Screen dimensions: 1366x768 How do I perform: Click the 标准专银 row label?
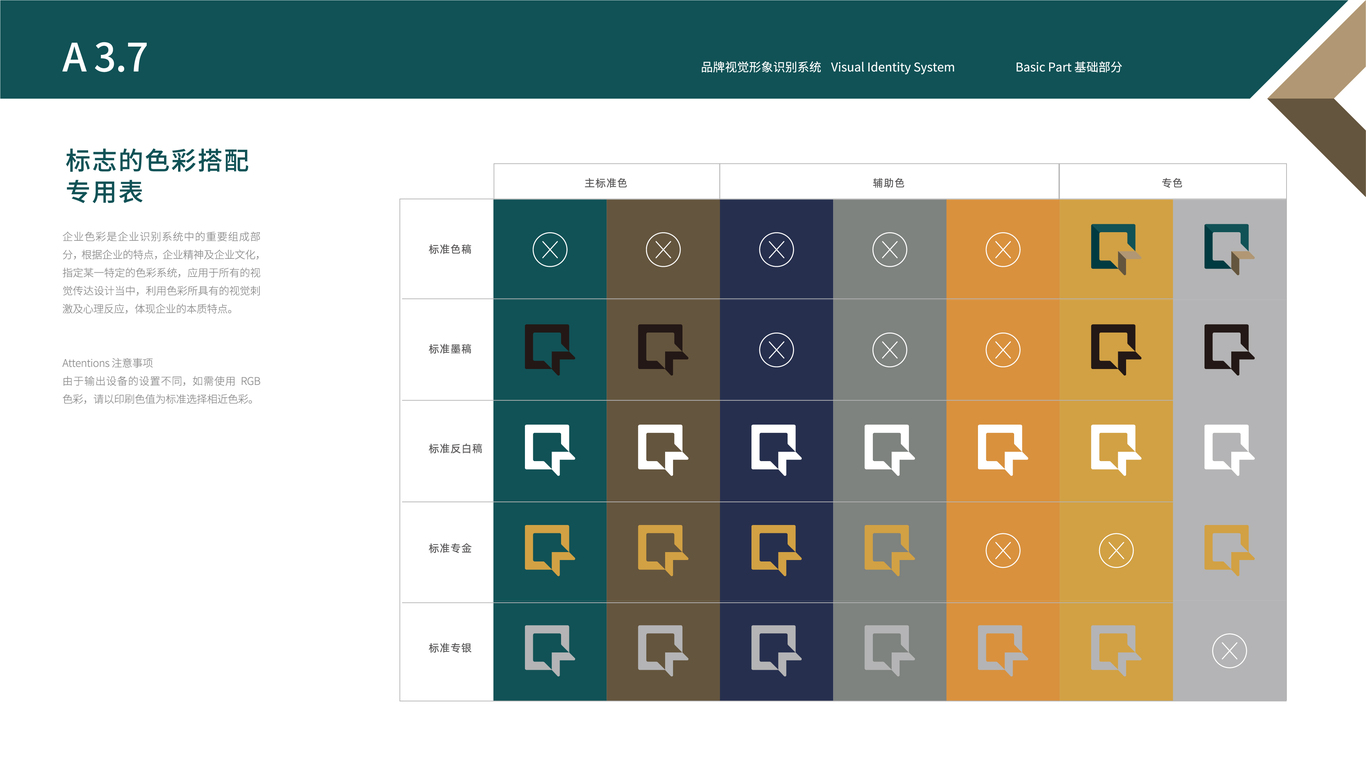[x=450, y=649]
